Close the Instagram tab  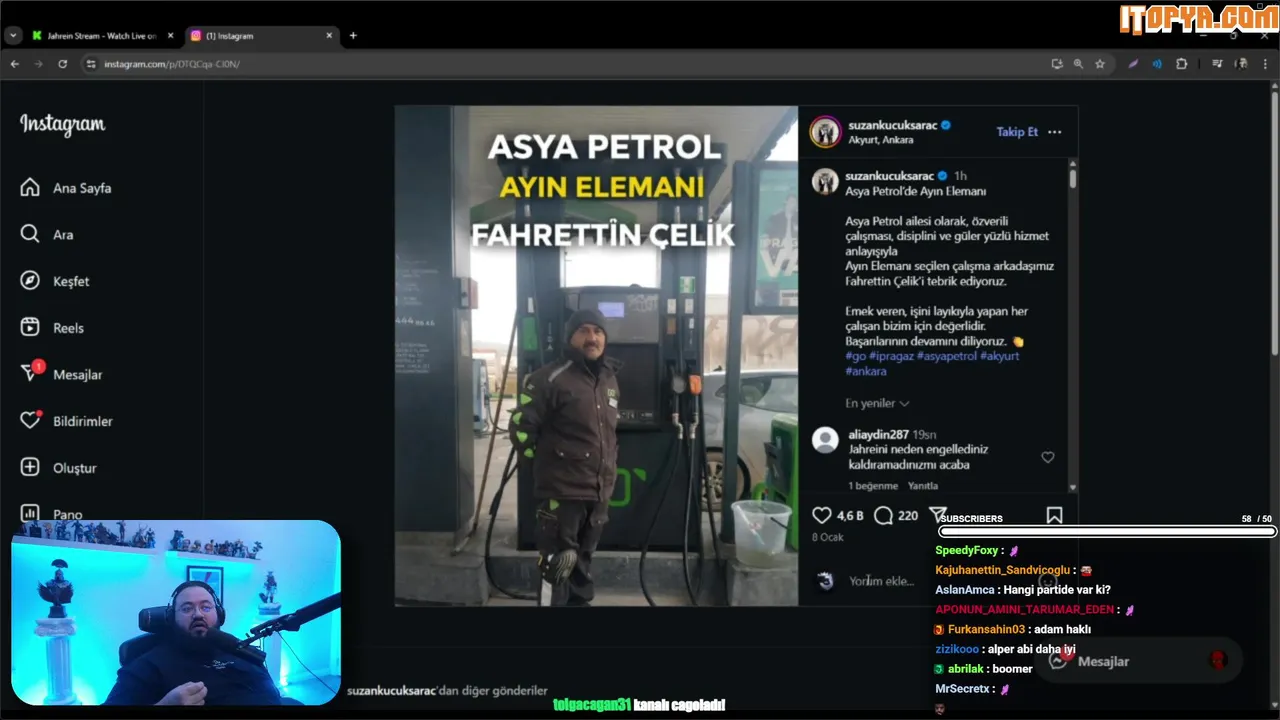[329, 36]
